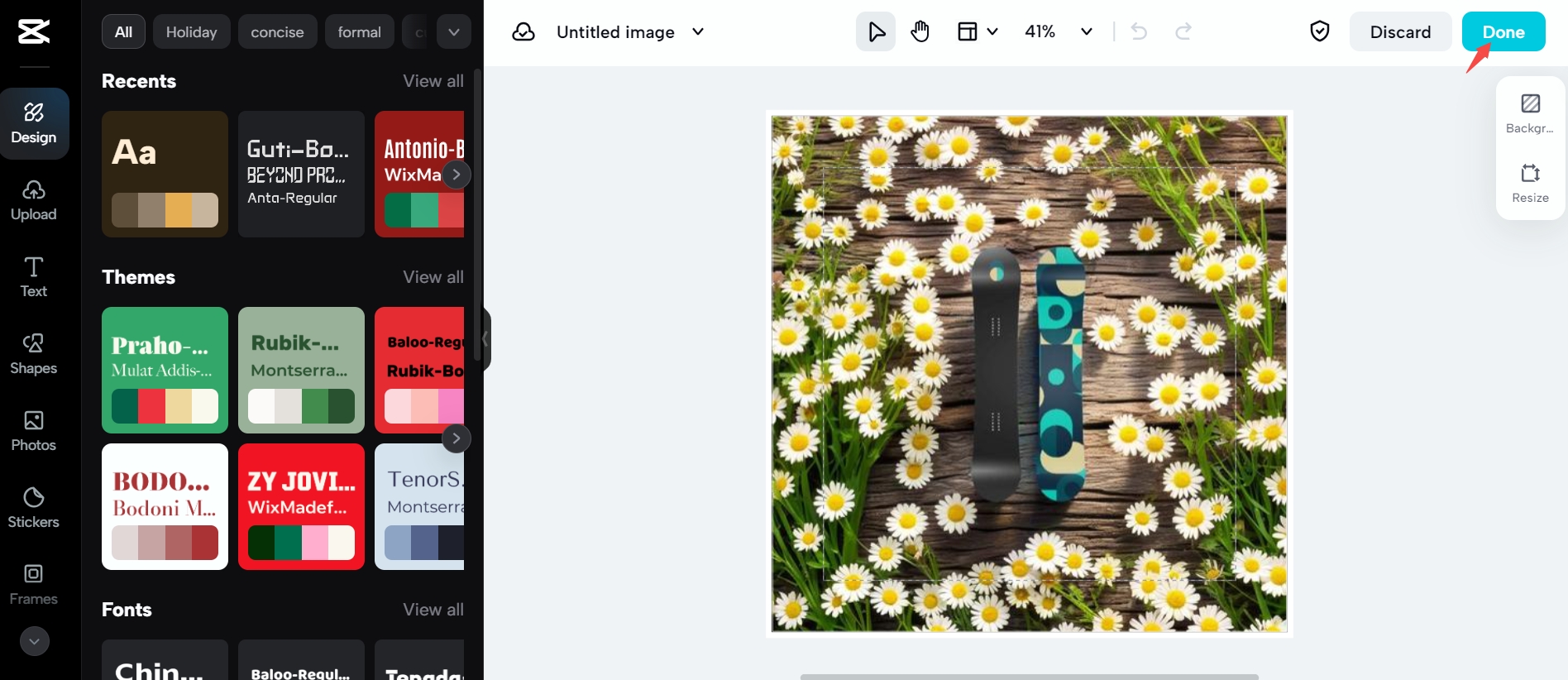The height and width of the screenshot is (680, 1568).
Task: Apply the Baloo-Reg red theme
Action: [x=419, y=371]
